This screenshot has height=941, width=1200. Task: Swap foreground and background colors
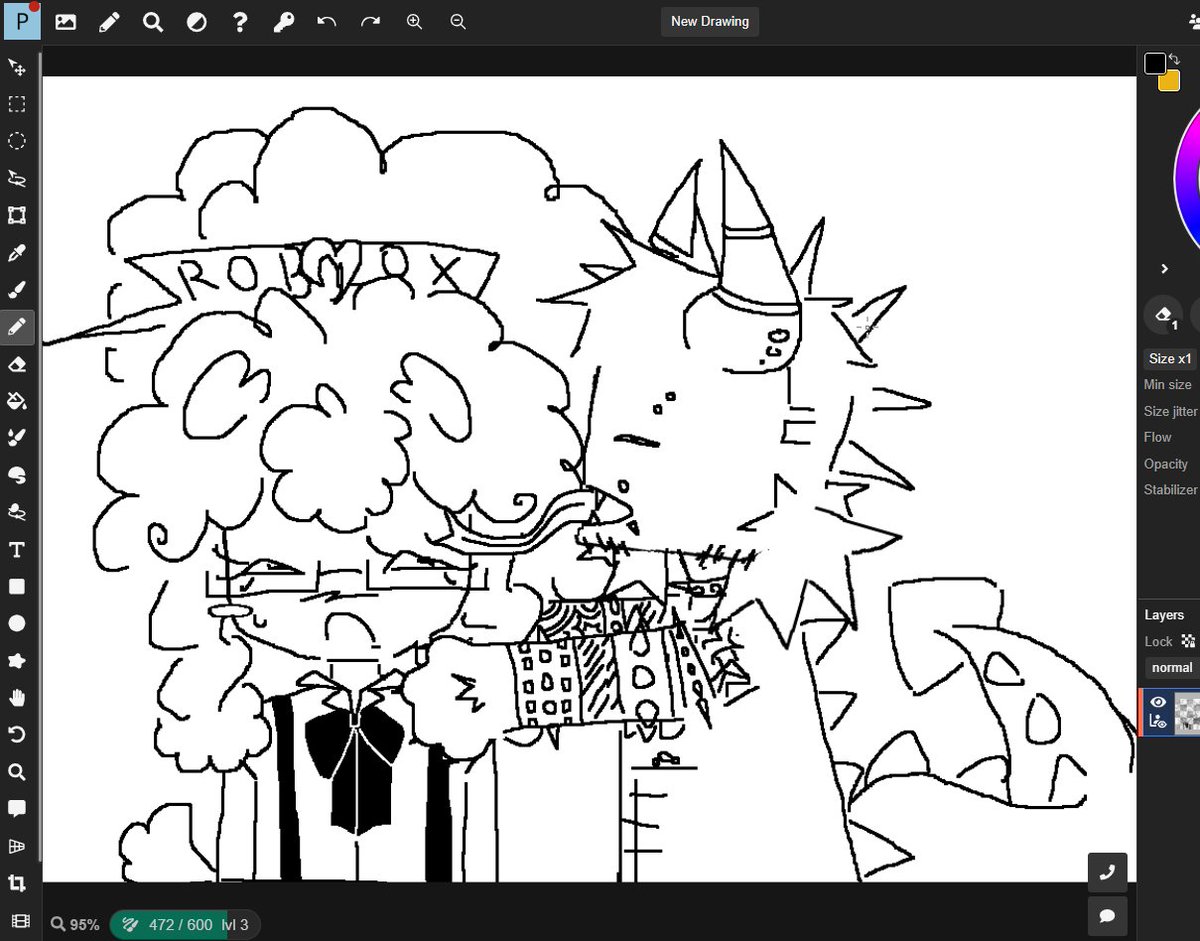pyautogui.click(x=1175, y=60)
